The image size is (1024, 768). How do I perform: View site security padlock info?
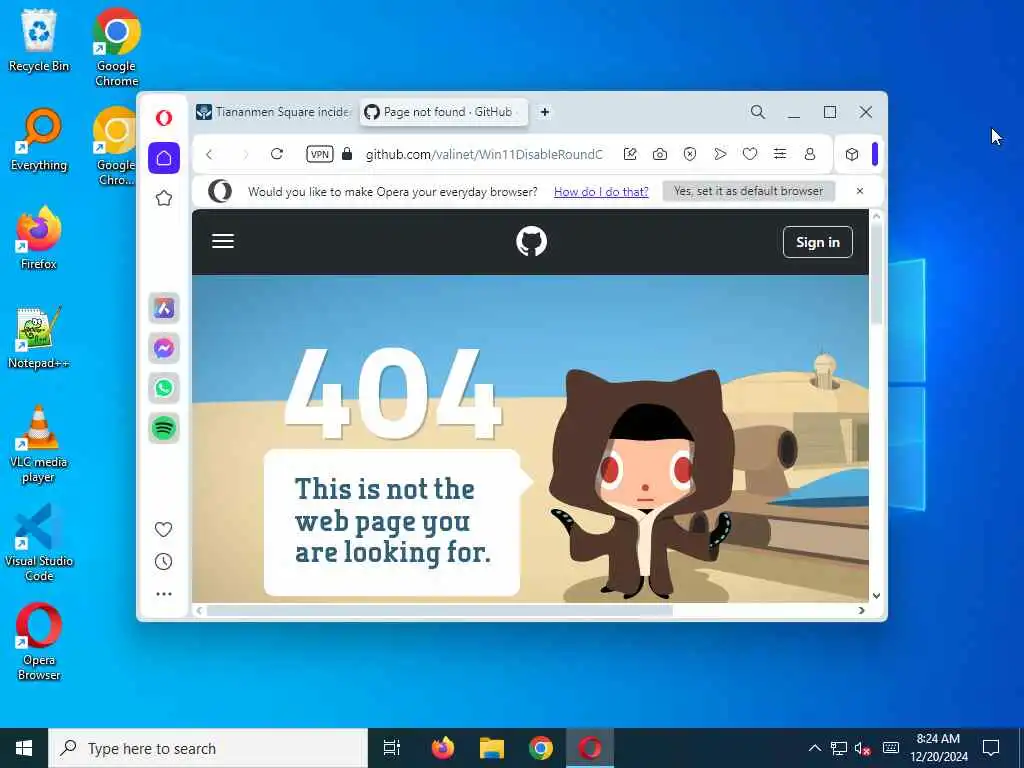click(347, 154)
